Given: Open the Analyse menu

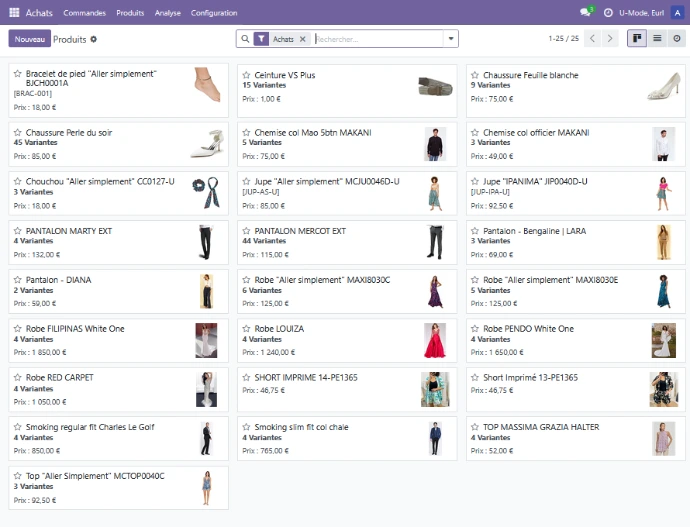Looking at the screenshot, I should (168, 13).
